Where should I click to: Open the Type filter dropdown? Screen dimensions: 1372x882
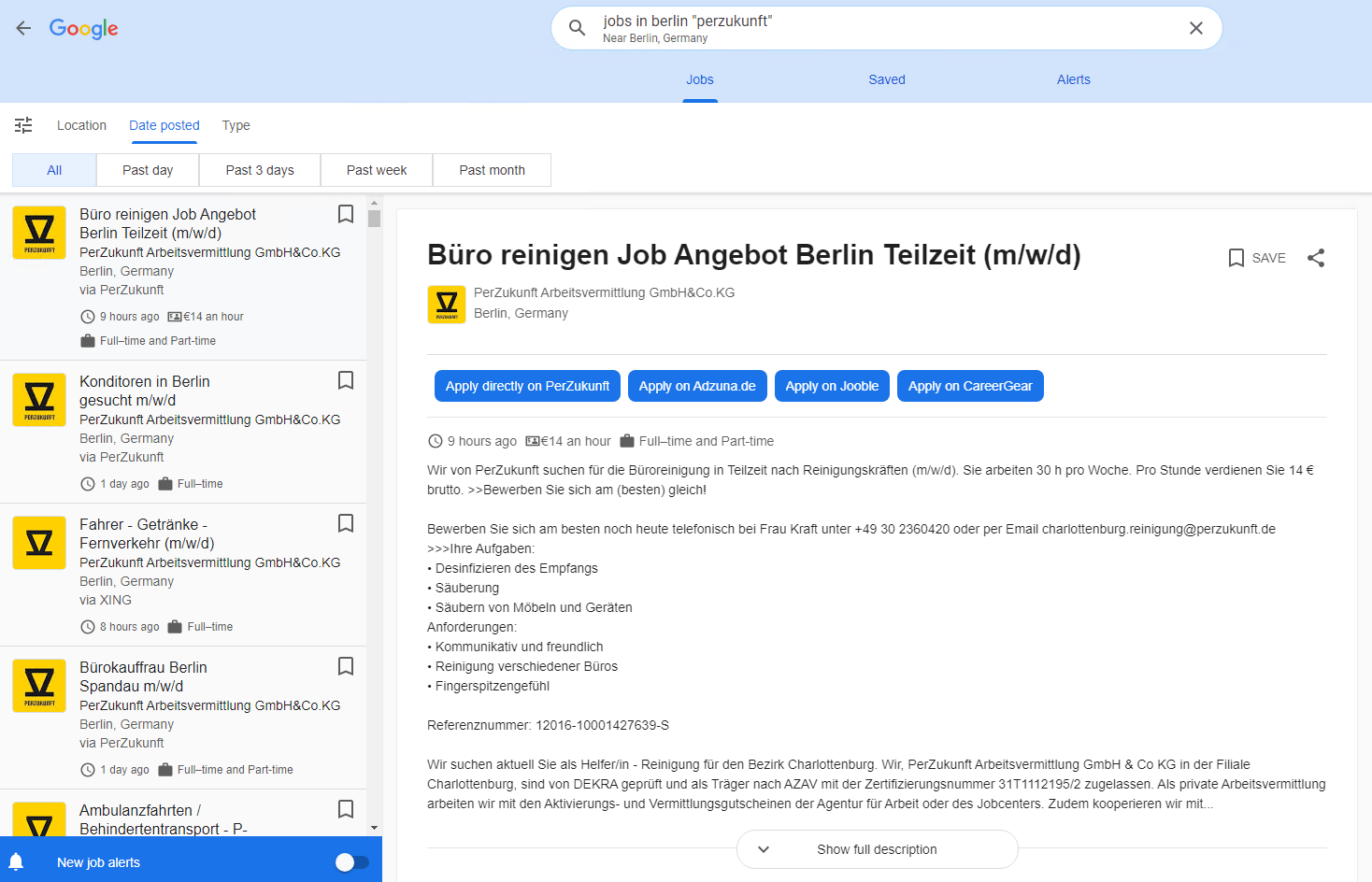pos(236,124)
